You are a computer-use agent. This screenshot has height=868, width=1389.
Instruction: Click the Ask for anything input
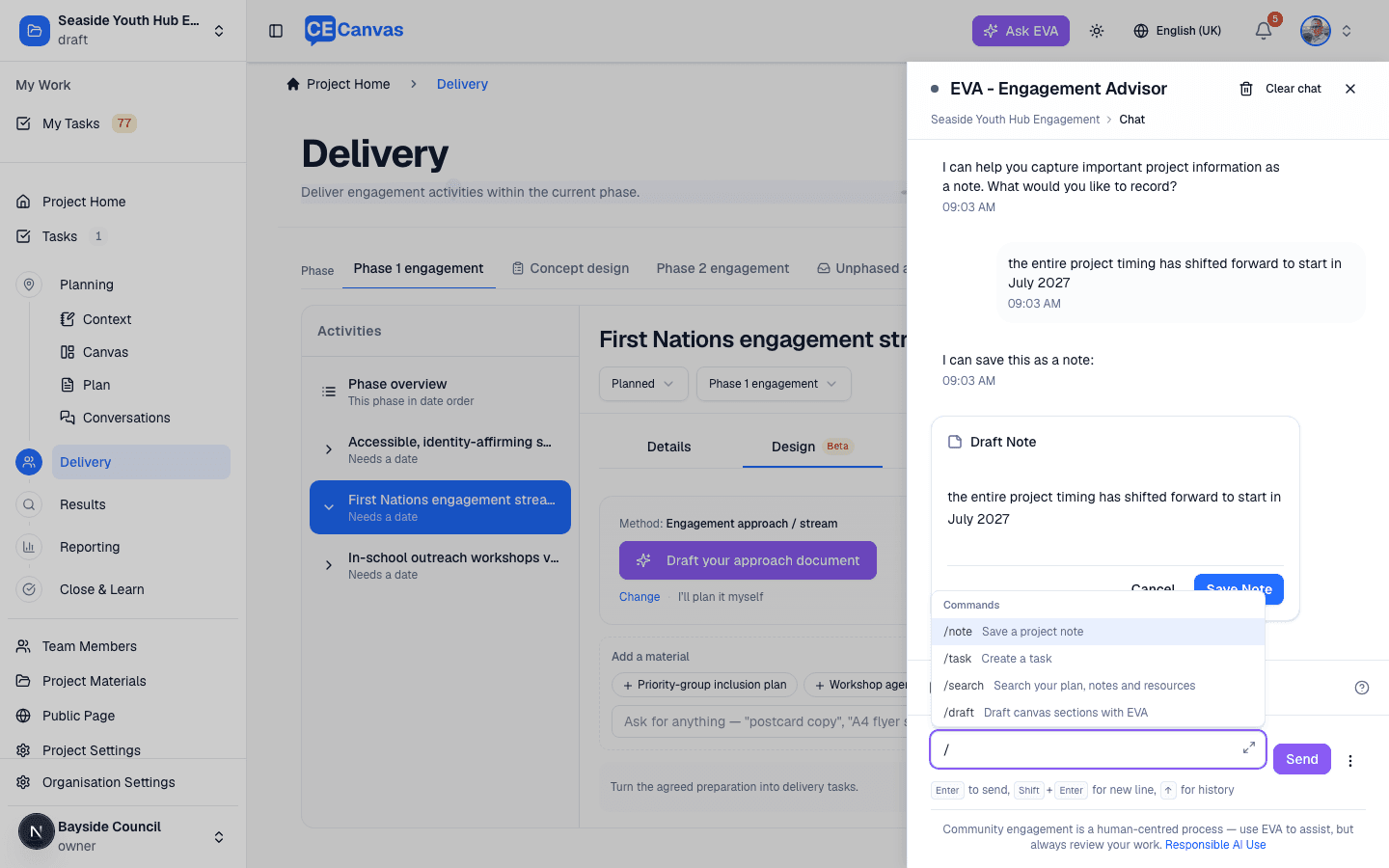(x=760, y=721)
